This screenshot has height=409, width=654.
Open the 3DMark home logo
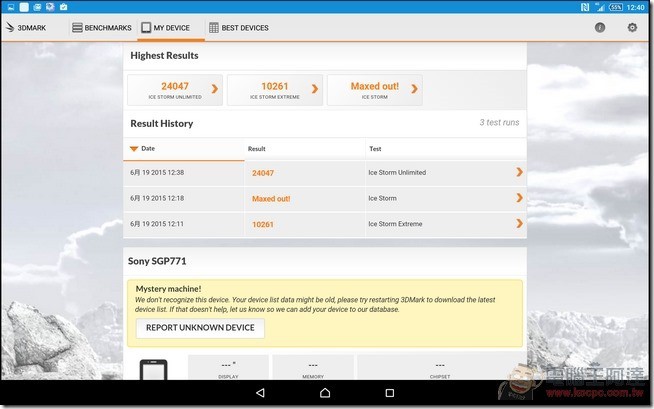point(32,28)
